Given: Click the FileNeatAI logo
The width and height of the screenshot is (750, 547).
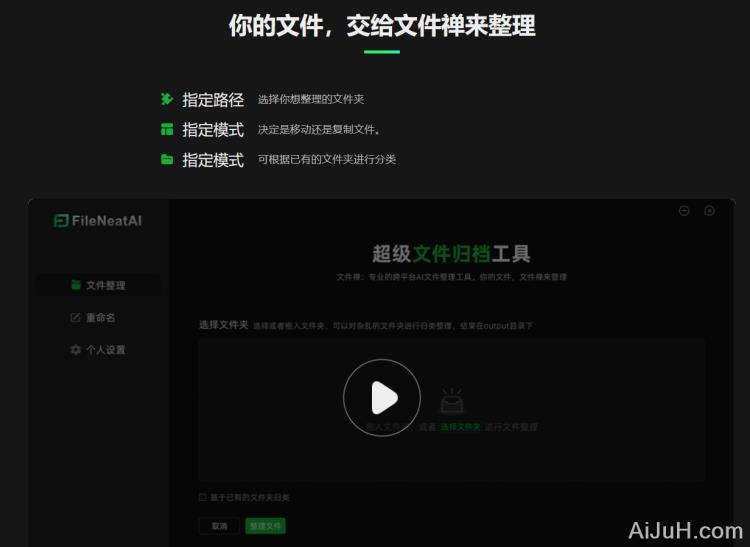Looking at the screenshot, I should (x=98, y=221).
